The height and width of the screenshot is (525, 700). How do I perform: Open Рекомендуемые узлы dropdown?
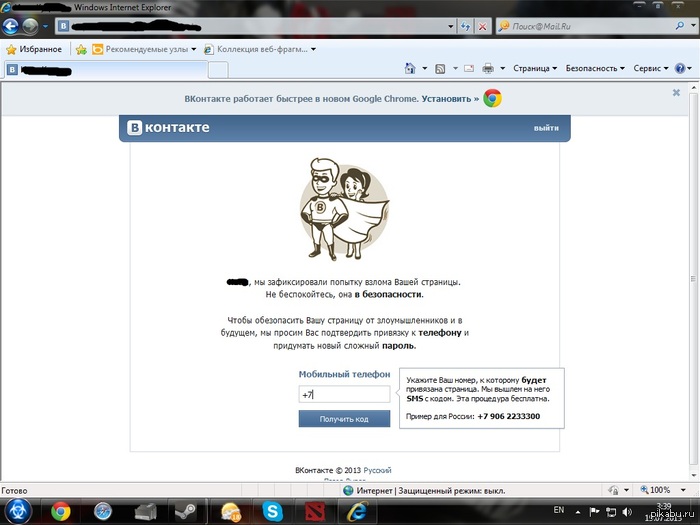click(144, 49)
